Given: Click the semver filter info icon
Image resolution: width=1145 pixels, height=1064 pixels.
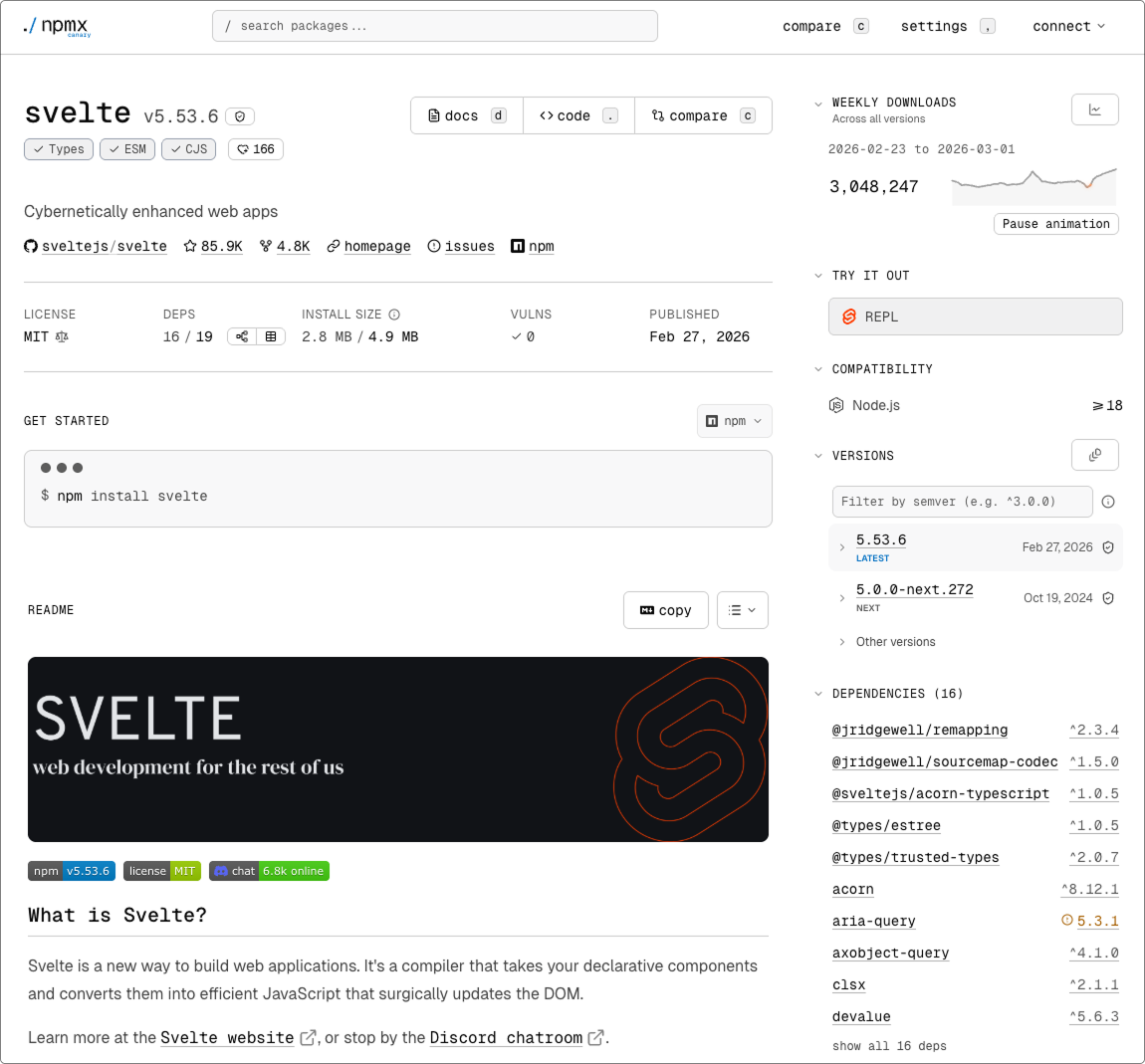Looking at the screenshot, I should point(1108,502).
